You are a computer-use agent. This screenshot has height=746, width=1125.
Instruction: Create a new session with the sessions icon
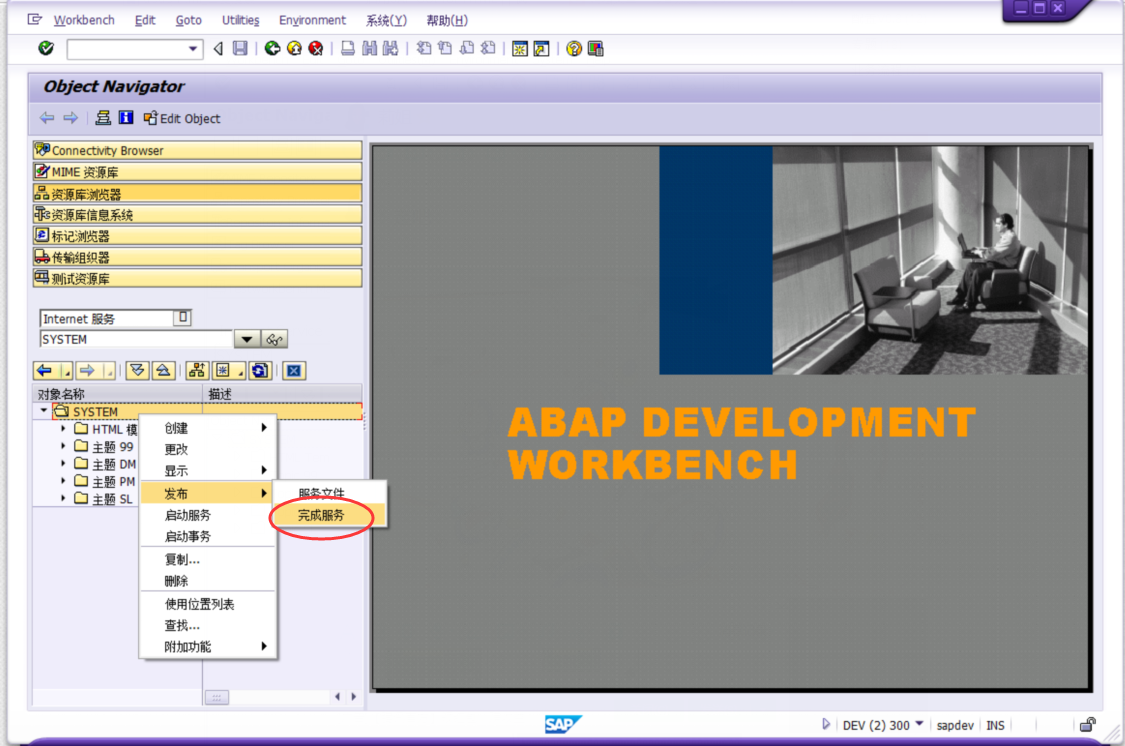519,48
